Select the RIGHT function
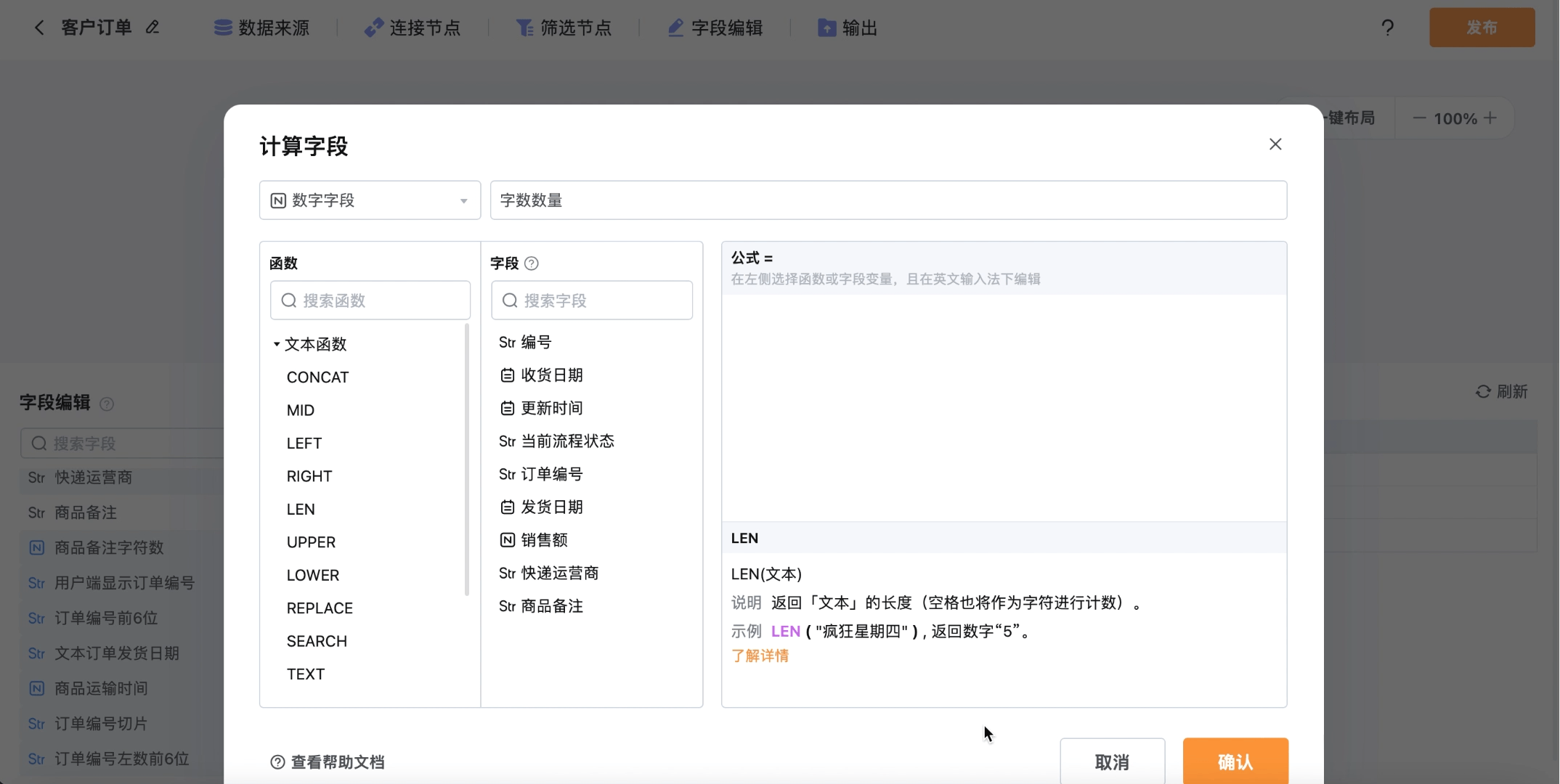This screenshot has width=1560, height=784. click(x=309, y=476)
